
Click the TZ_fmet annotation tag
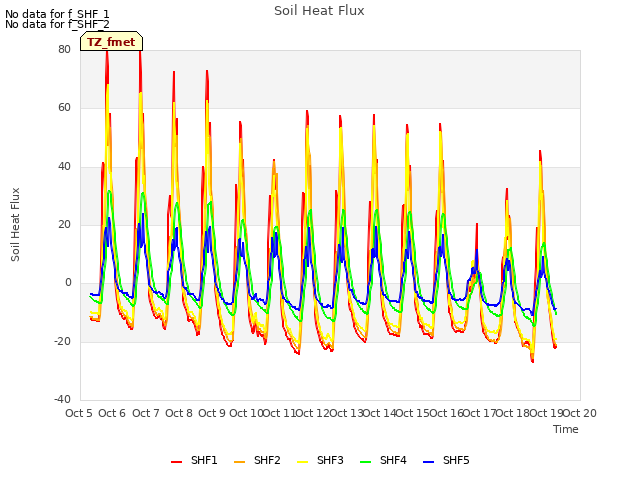(111, 42)
